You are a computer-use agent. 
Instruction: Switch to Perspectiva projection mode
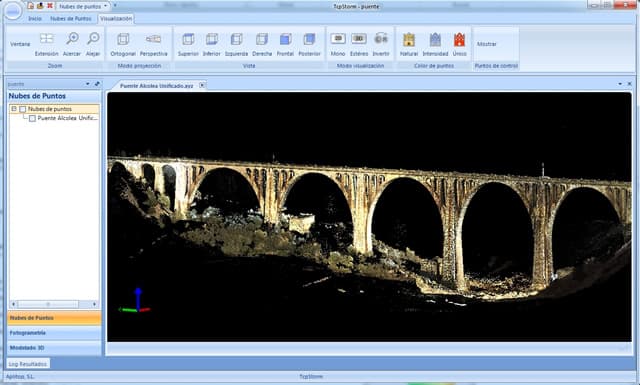[153, 44]
